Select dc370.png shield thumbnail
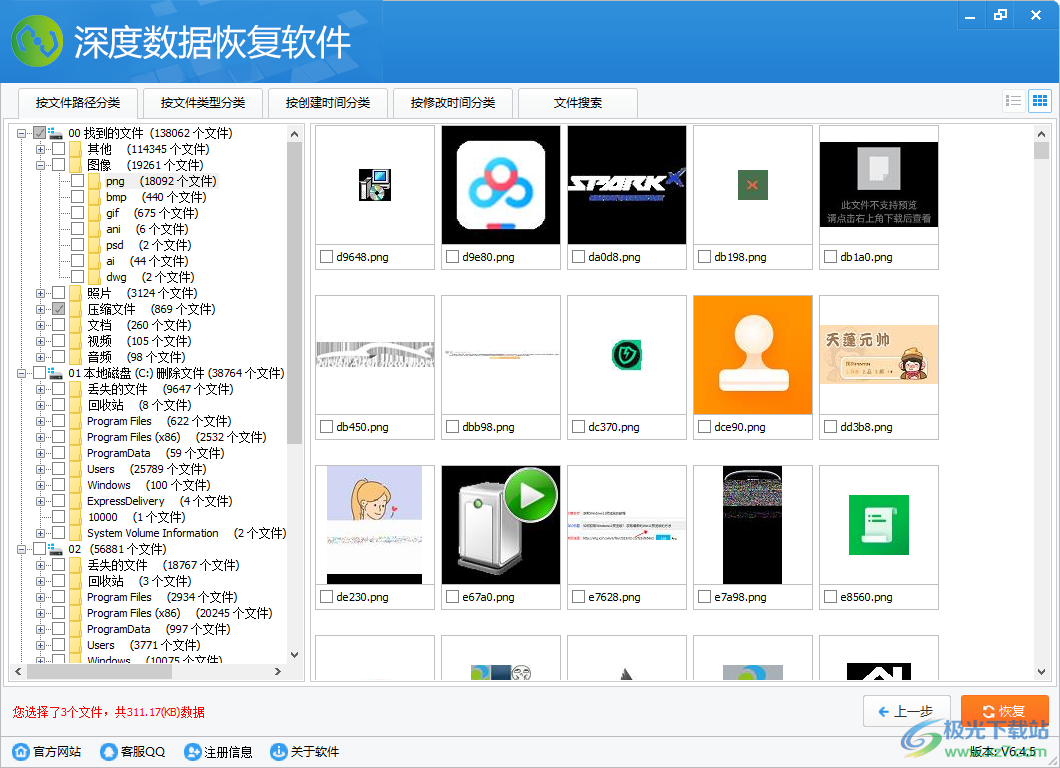 pos(627,355)
